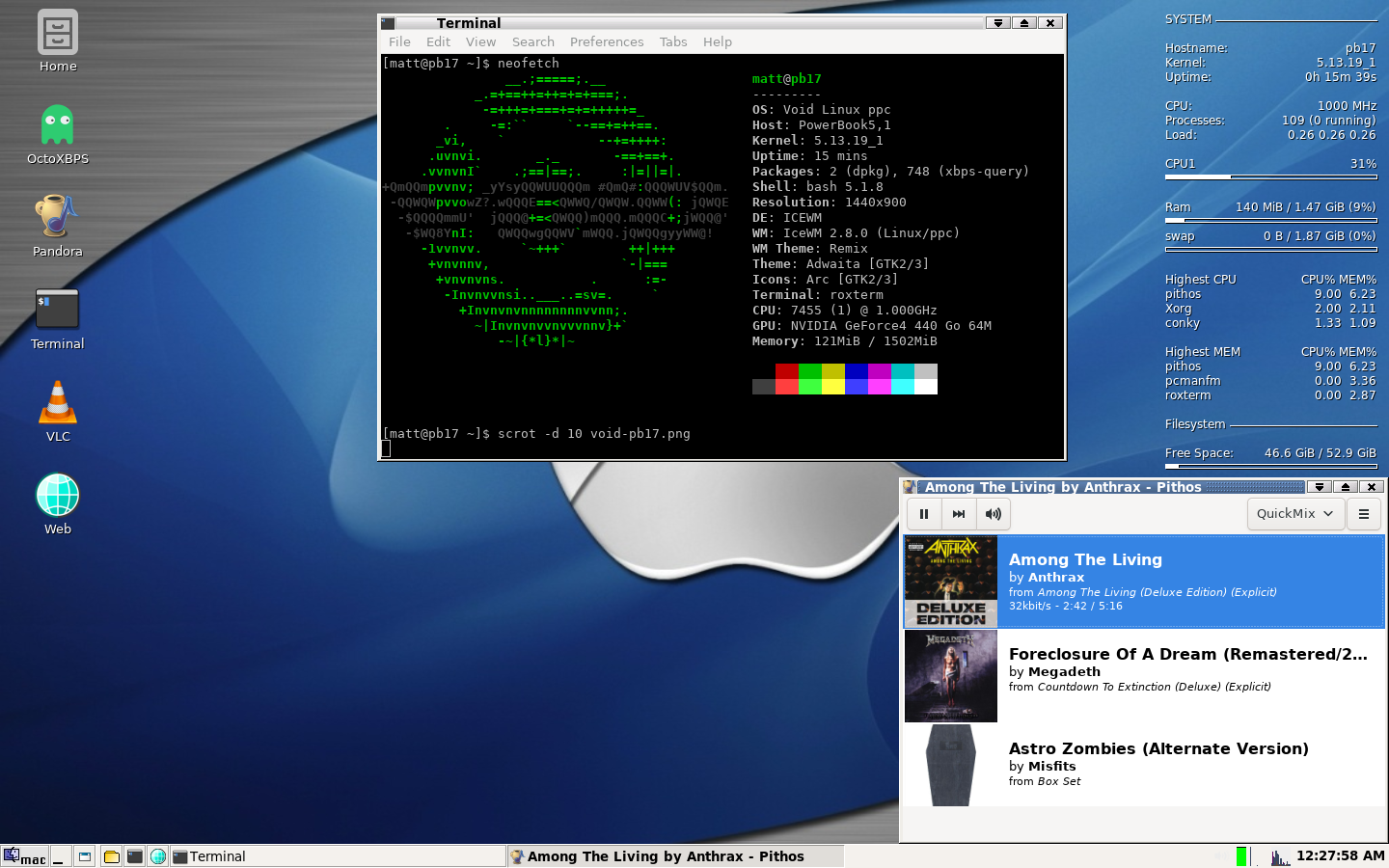Open the Preferences menu in Terminal

pyautogui.click(x=607, y=41)
